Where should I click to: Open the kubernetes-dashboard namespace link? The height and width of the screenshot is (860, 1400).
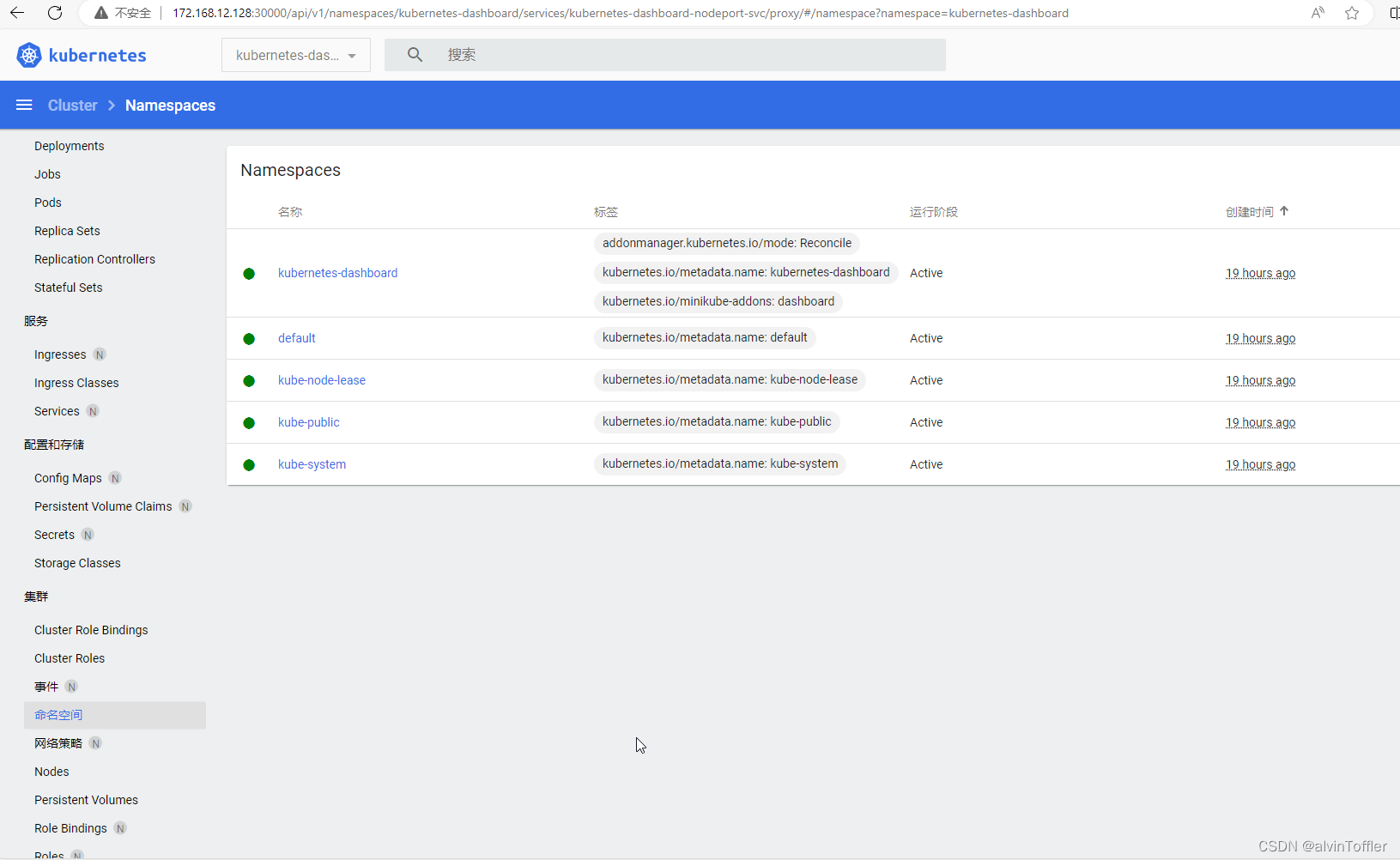pyautogui.click(x=337, y=273)
